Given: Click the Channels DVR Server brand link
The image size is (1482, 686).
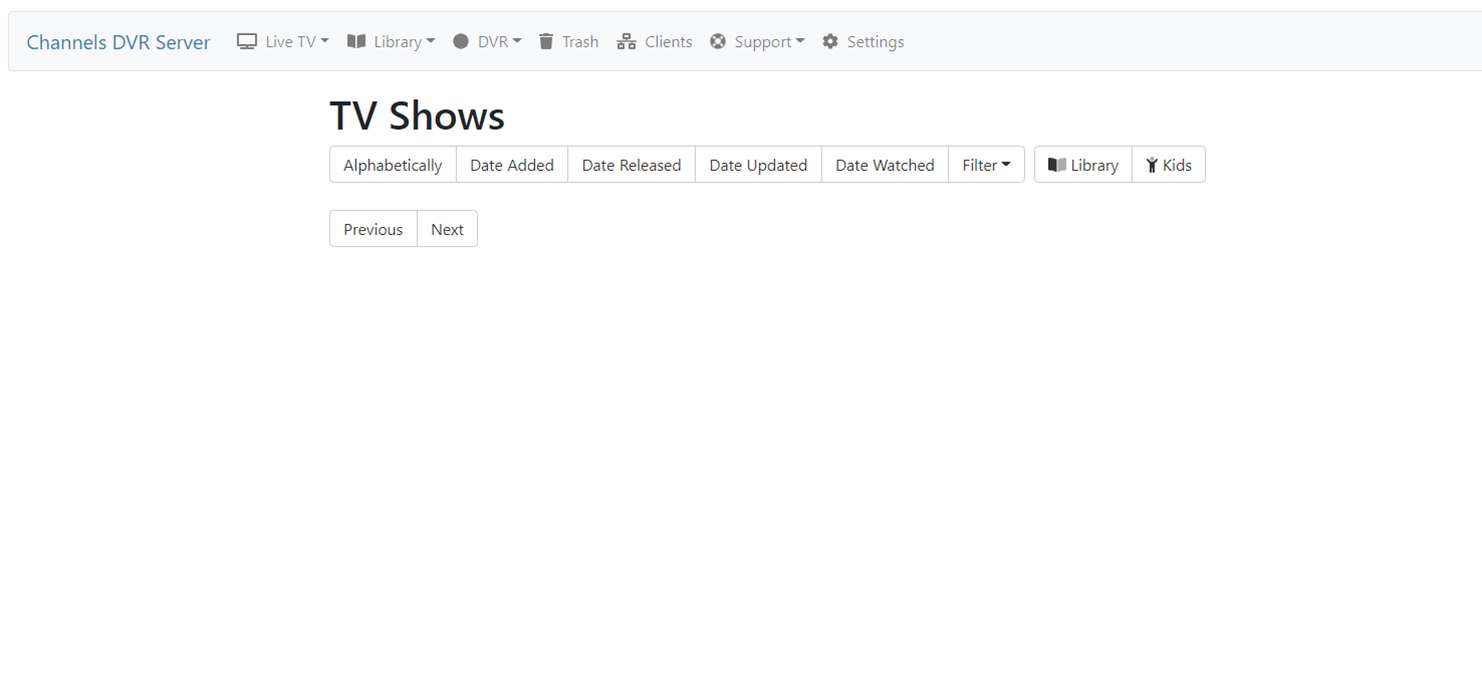Looking at the screenshot, I should [x=118, y=42].
